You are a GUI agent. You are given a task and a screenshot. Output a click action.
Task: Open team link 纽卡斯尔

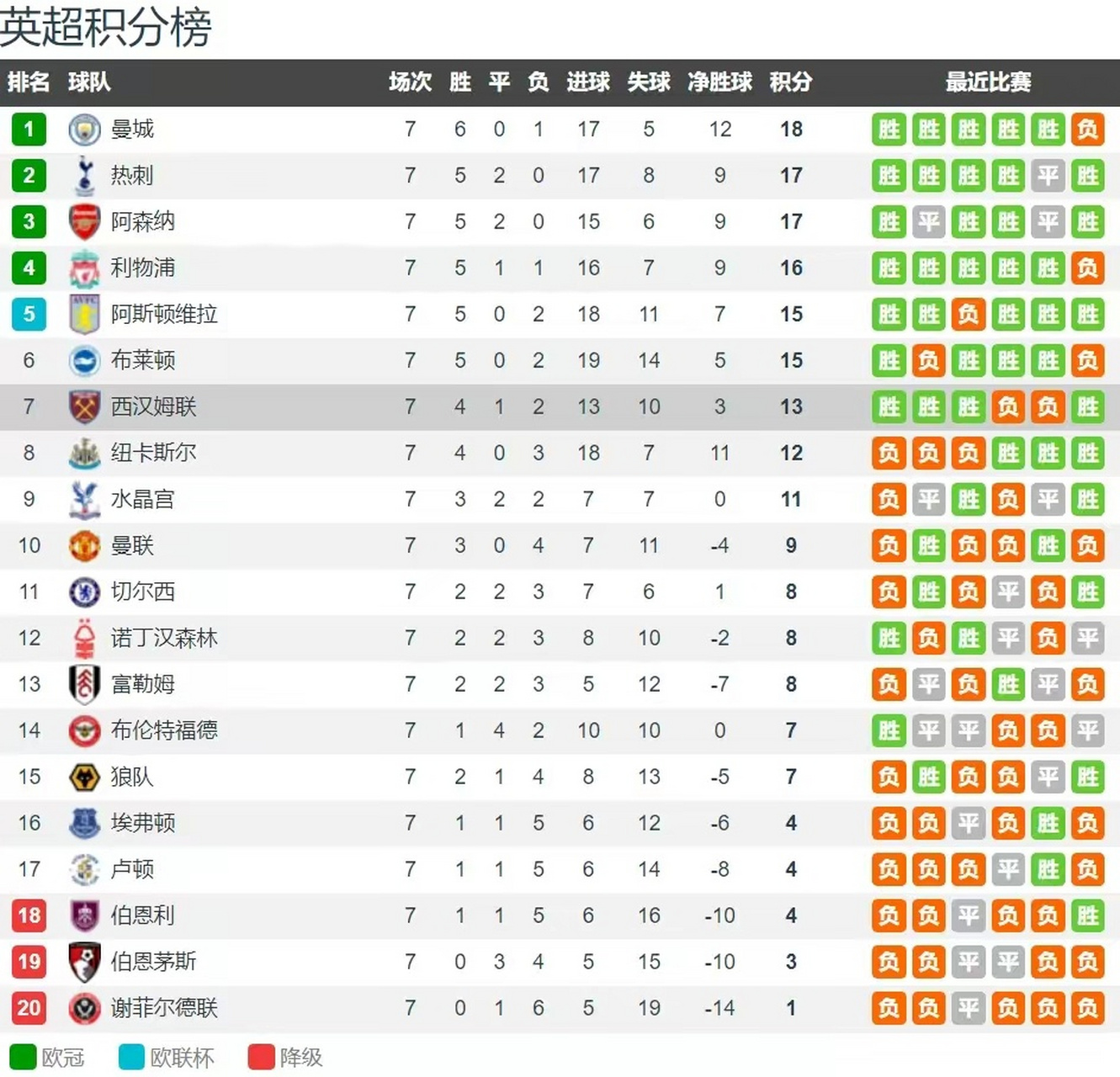point(153,454)
